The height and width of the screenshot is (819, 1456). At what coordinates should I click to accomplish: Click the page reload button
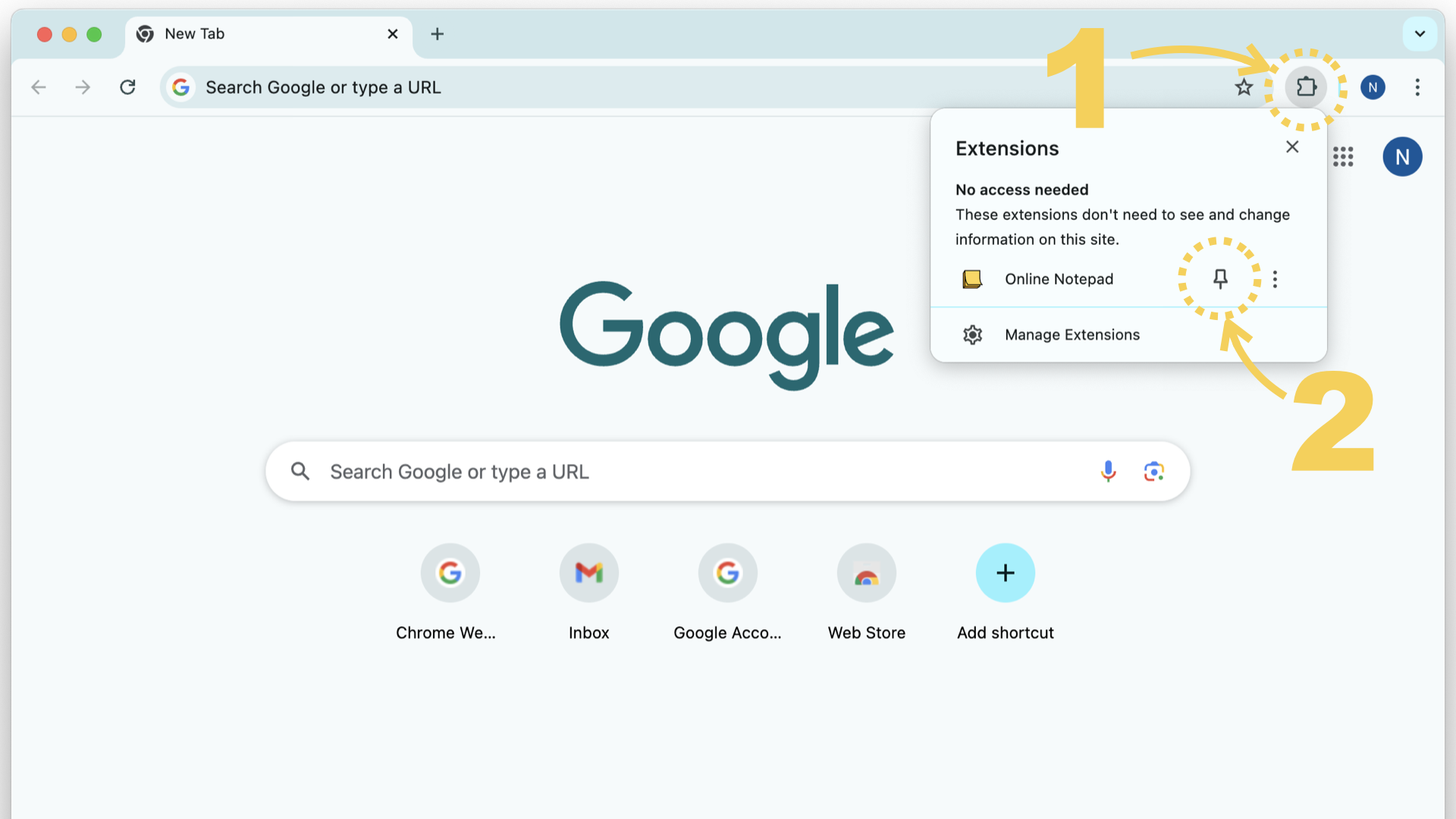point(127,87)
